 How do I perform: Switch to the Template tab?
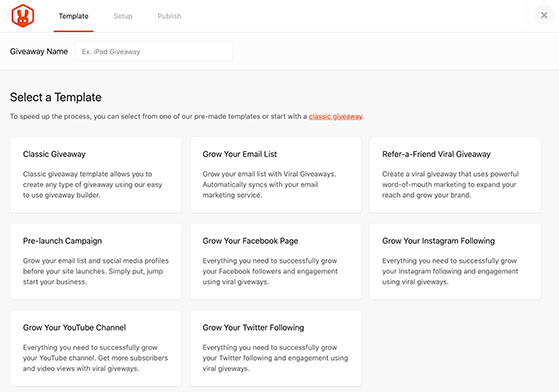click(73, 16)
